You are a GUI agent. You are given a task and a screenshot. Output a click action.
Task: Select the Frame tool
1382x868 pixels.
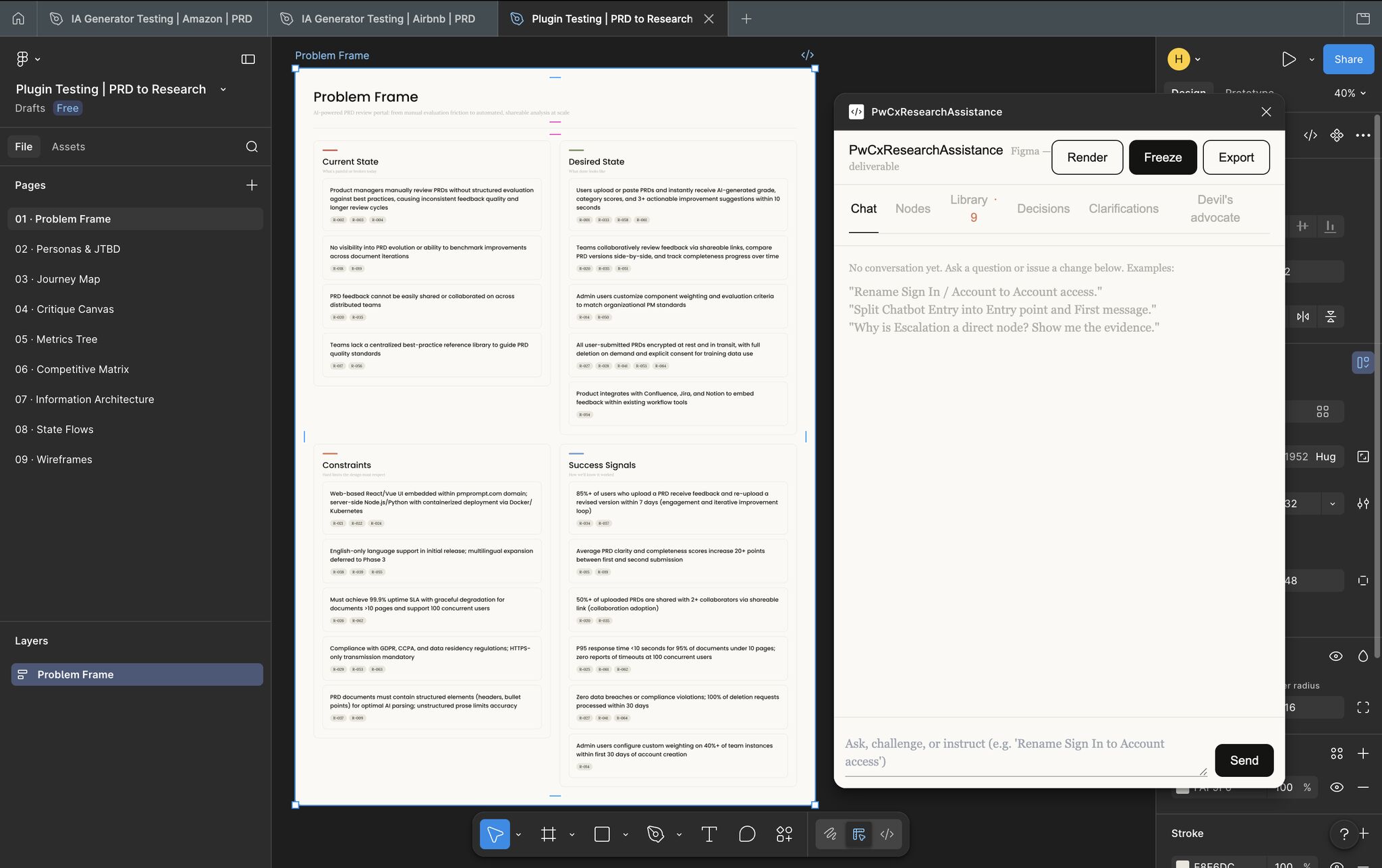tap(549, 834)
